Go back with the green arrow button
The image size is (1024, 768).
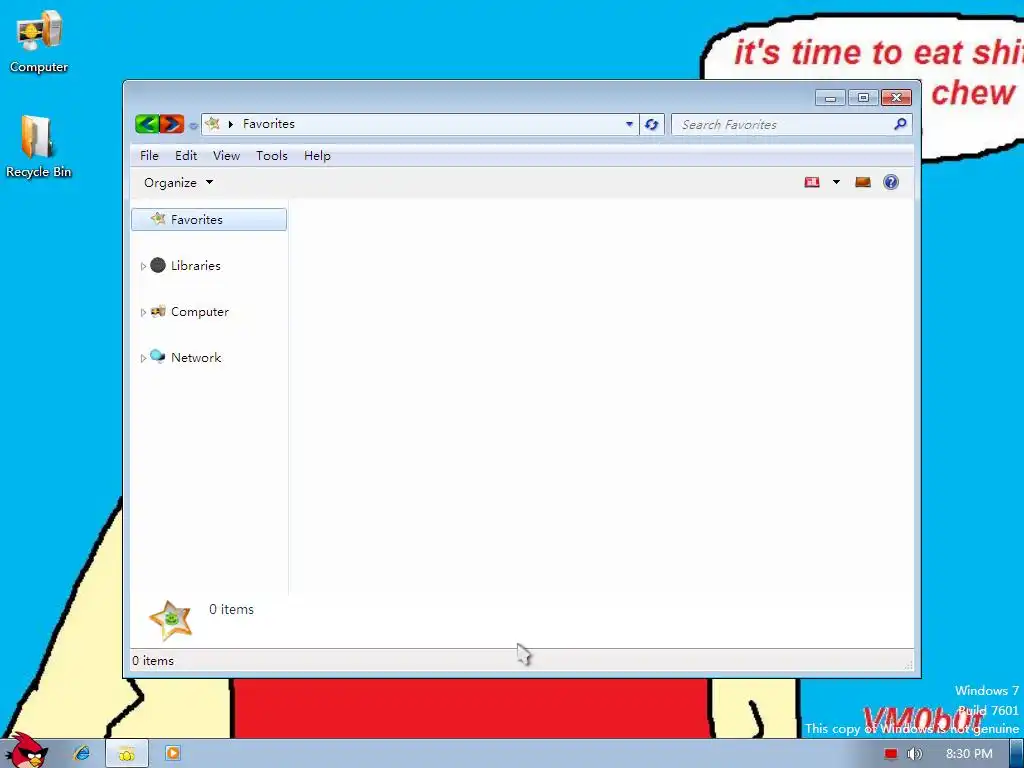pos(148,123)
